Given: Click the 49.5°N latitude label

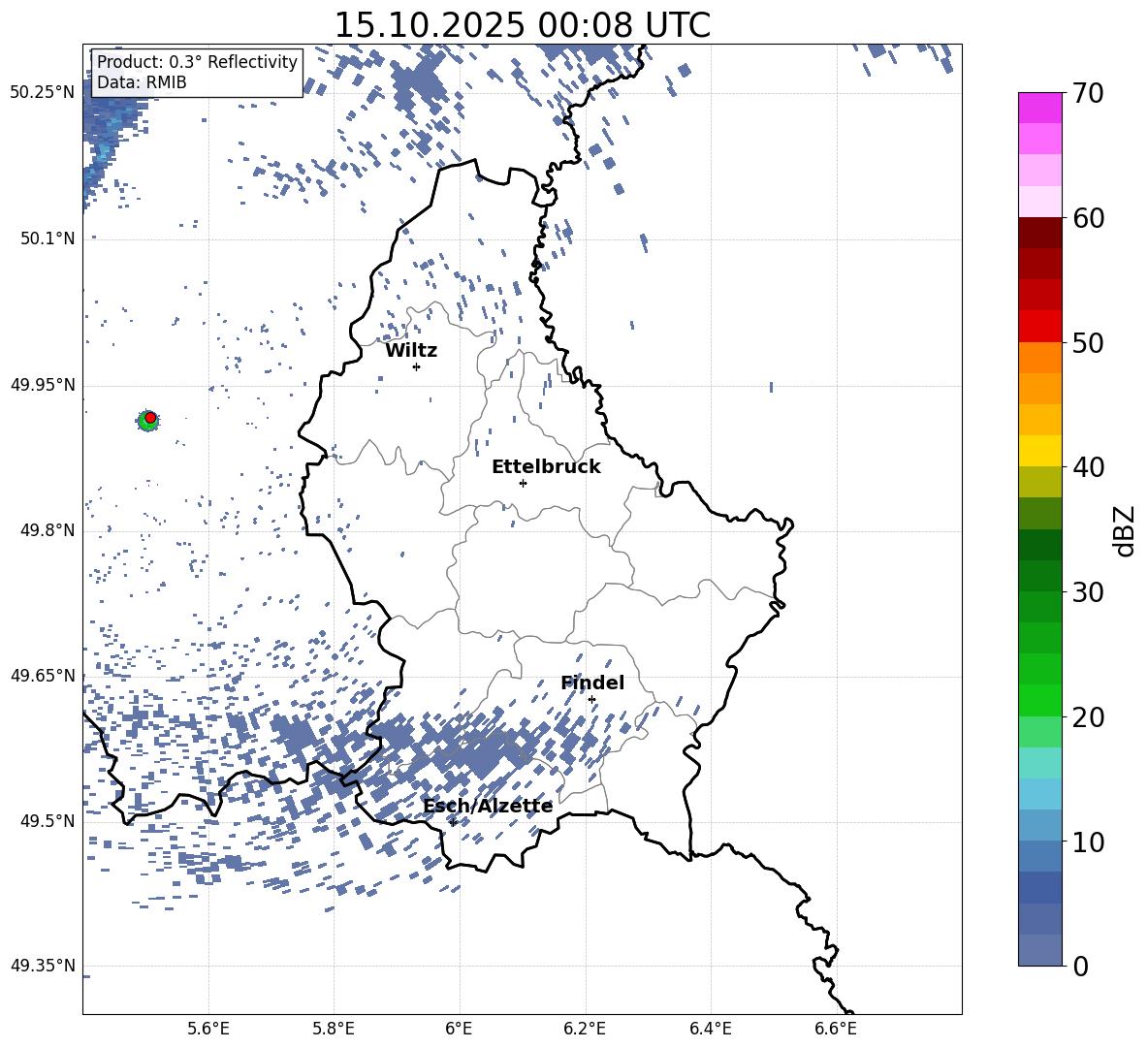Looking at the screenshot, I should [48, 820].
